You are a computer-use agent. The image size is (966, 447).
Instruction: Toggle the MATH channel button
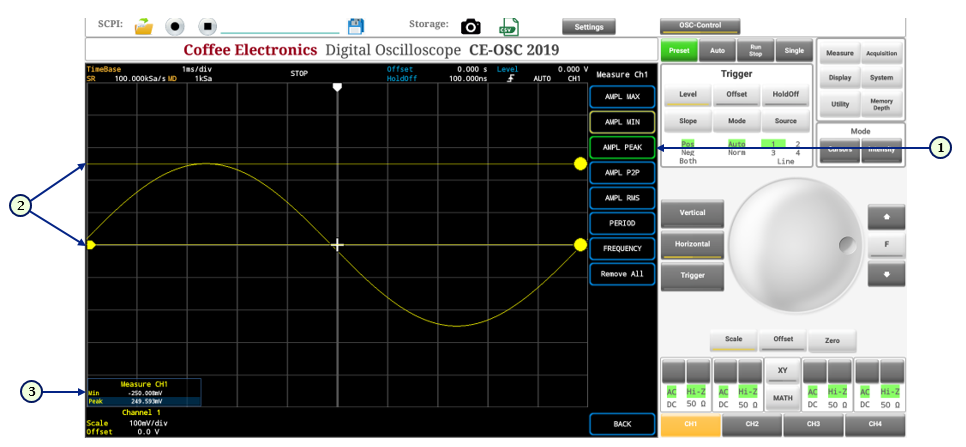(783, 398)
